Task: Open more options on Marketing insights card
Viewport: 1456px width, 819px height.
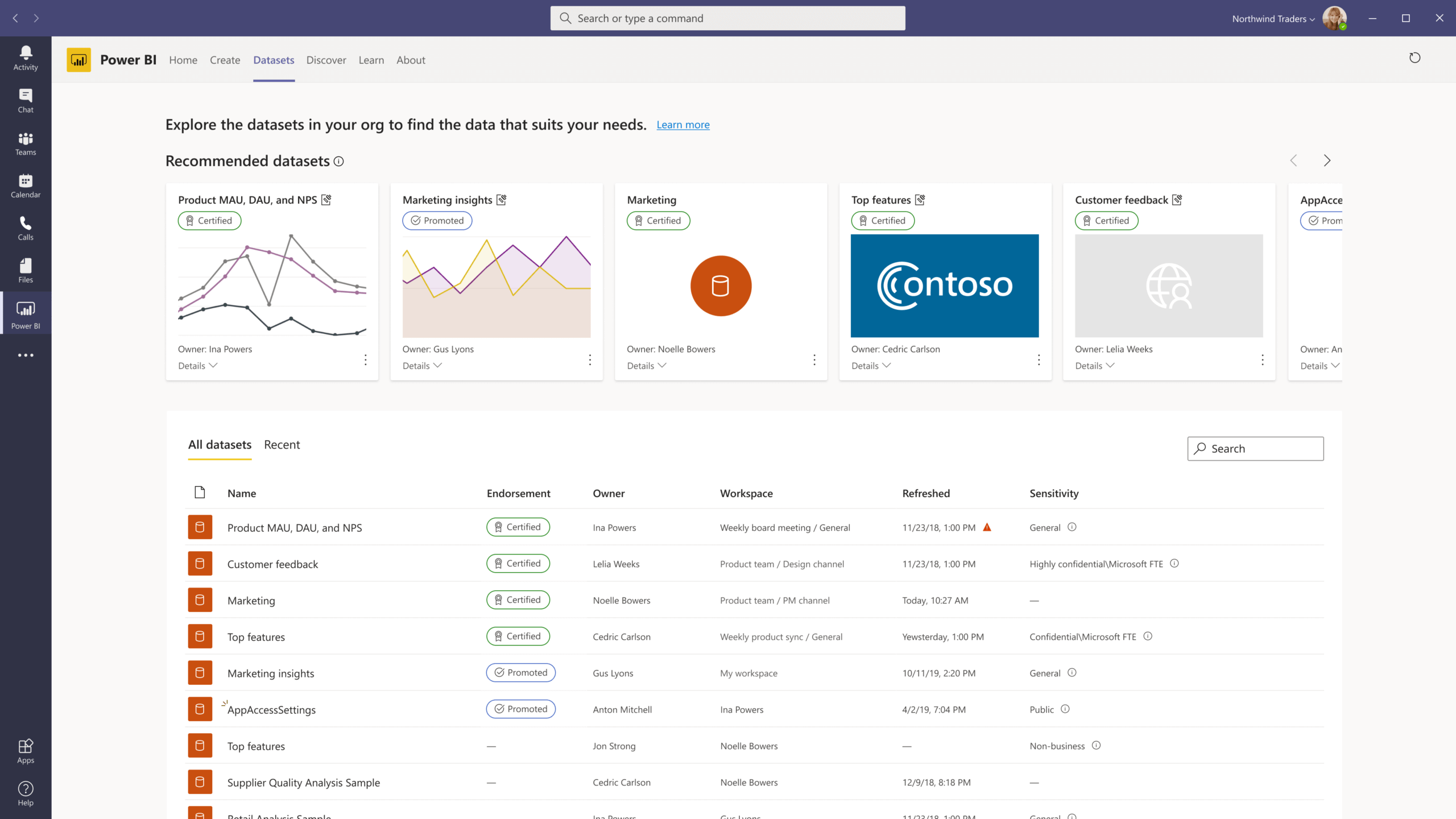Action: click(590, 359)
